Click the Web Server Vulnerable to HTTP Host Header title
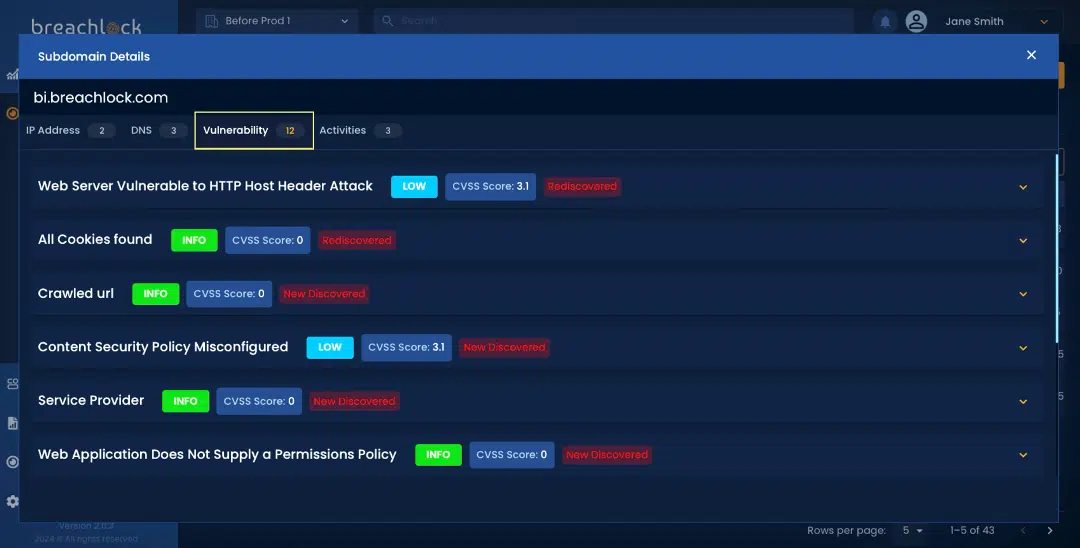 (205, 186)
